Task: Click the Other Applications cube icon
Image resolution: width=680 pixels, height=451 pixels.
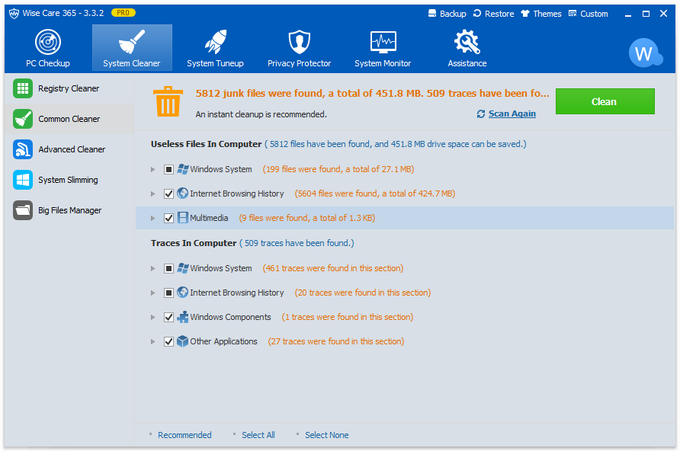Action: [183, 341]
